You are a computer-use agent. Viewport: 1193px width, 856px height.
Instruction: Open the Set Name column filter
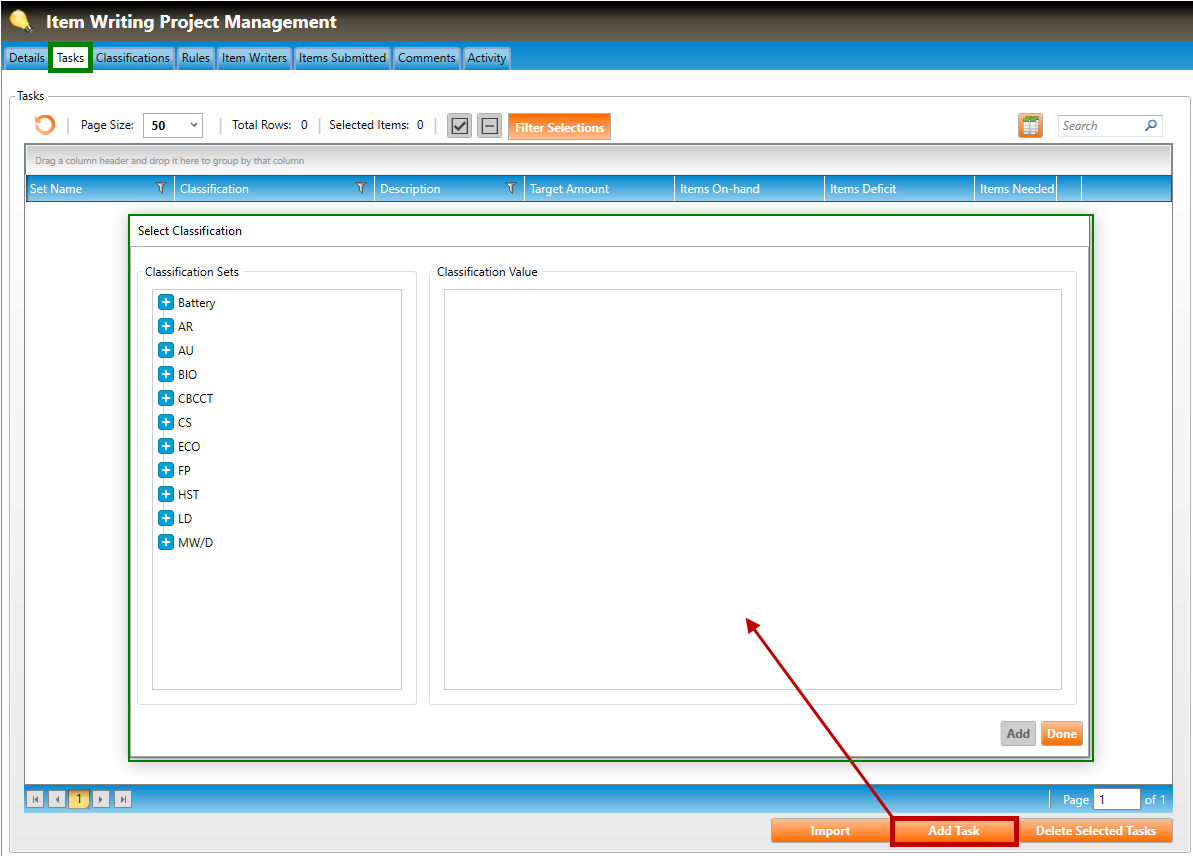[161, 188]
